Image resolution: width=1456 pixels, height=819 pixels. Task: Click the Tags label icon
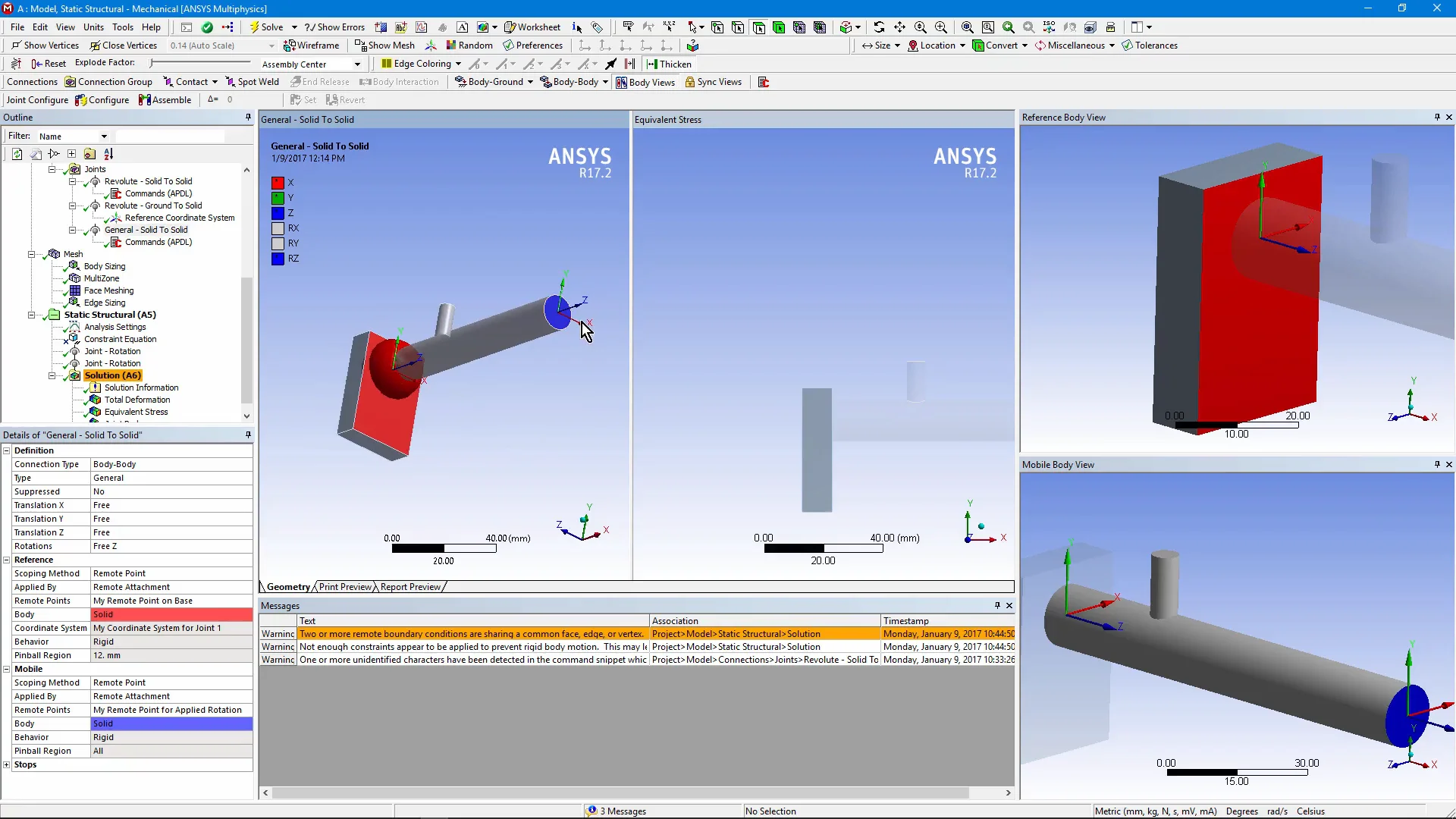(x=598, y=27)
